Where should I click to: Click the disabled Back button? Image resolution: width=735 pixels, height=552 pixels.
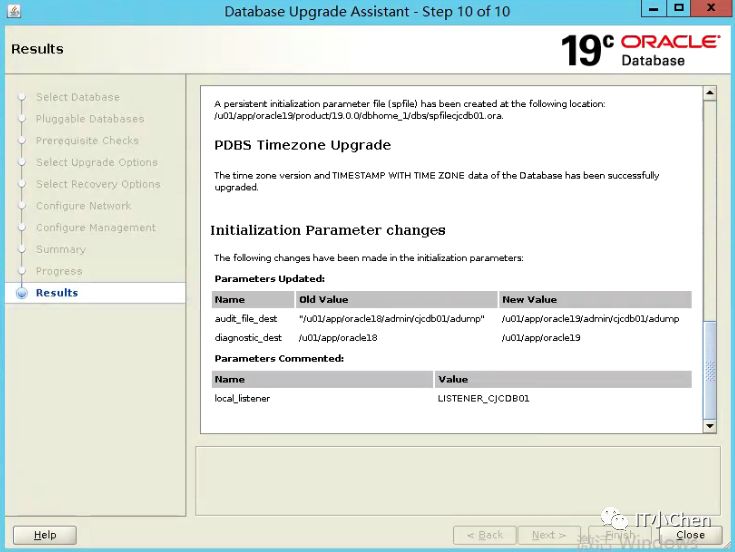click(x=485, y=535)
